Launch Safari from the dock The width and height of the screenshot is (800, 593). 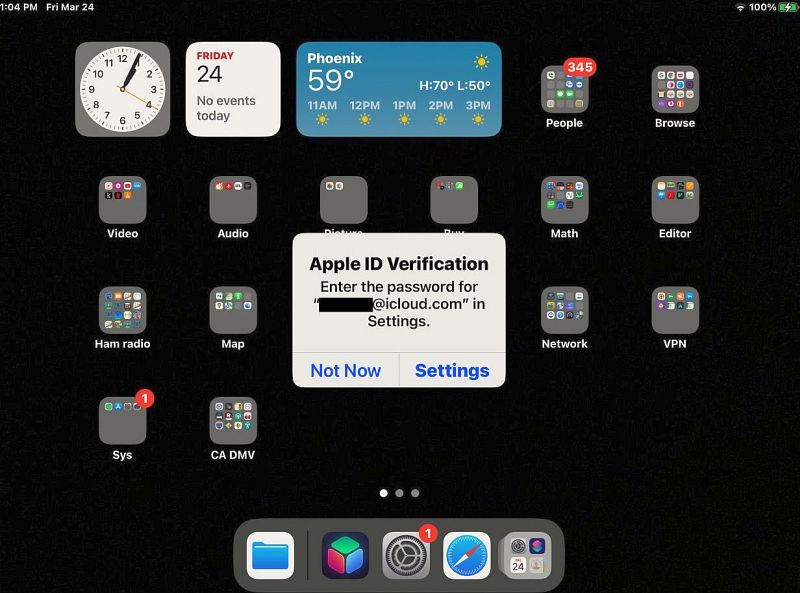(x=466, y=555)
